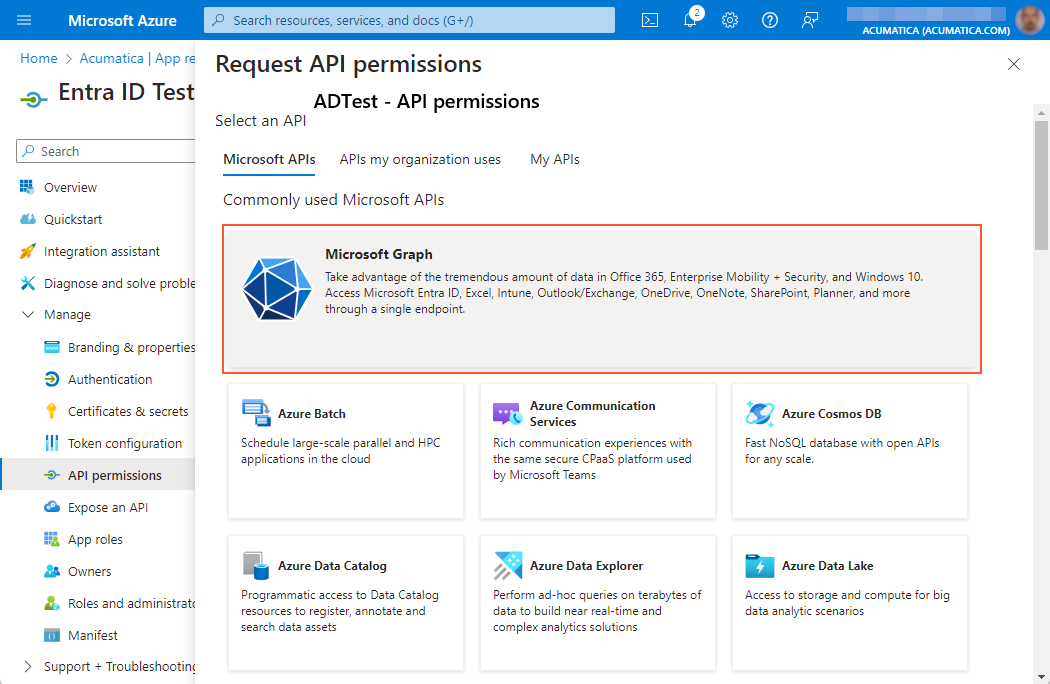The height and width of the screenshot is (684, 1050).
Task: Switch to APIs my organization uses tab
Action: click(x=418, y=158)
